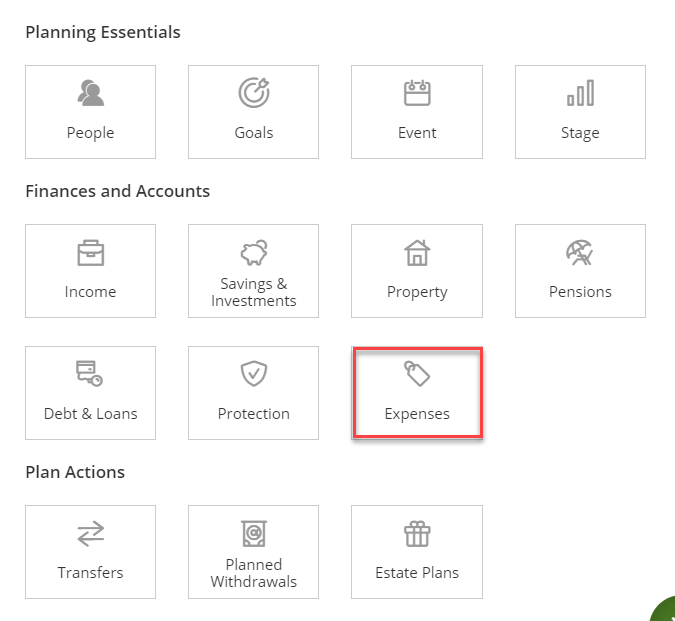Click the People silhouette icon

tap(90, 94)
